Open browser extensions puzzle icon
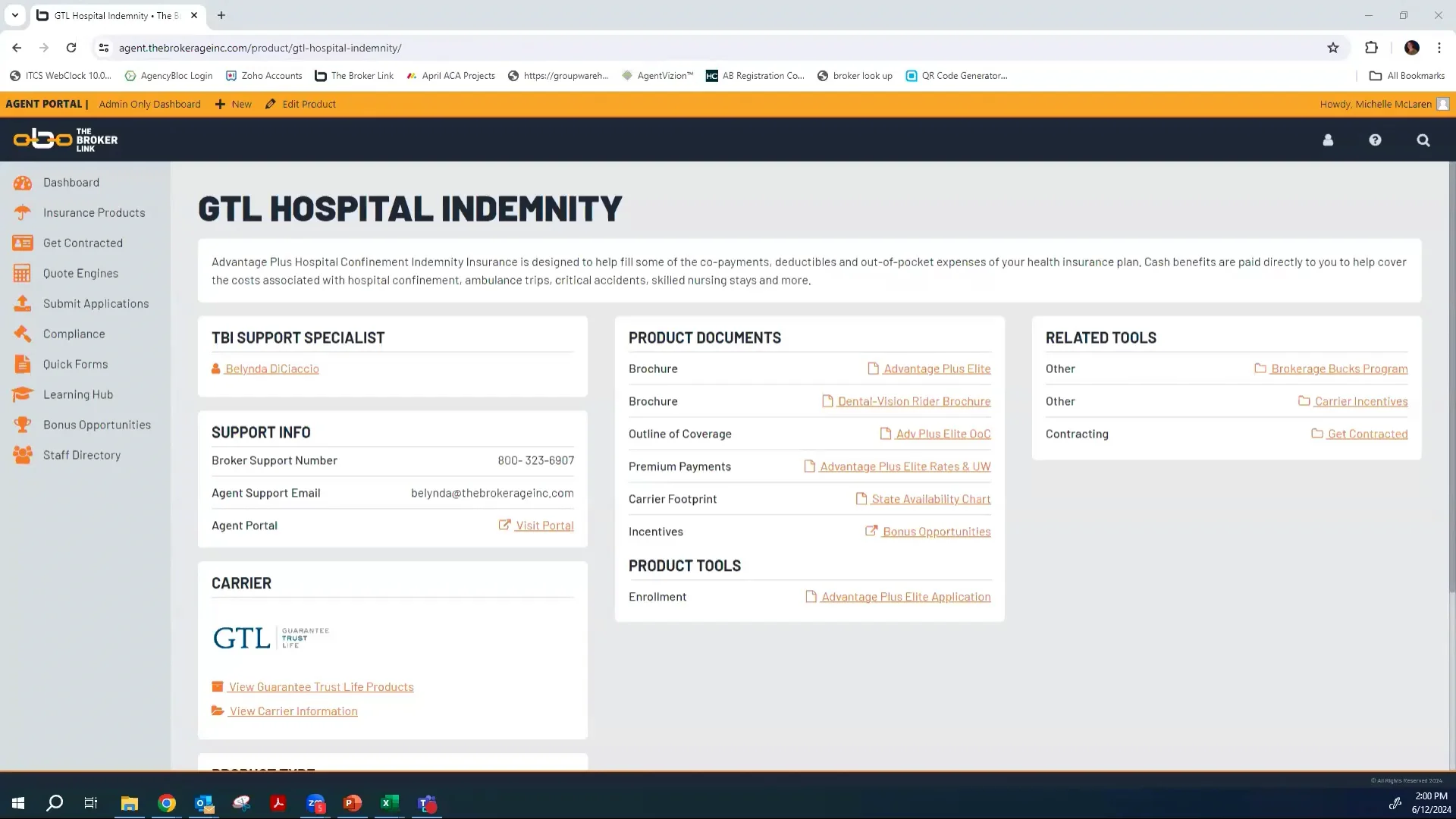 (1371, 48)
